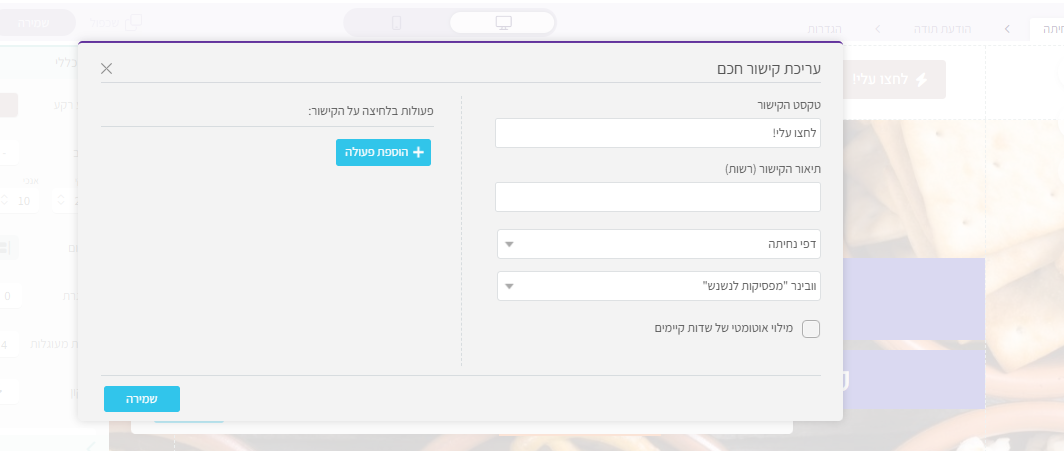Close the smart link editing dialog
Screen dimensions: 1064x451
[107, 69]
